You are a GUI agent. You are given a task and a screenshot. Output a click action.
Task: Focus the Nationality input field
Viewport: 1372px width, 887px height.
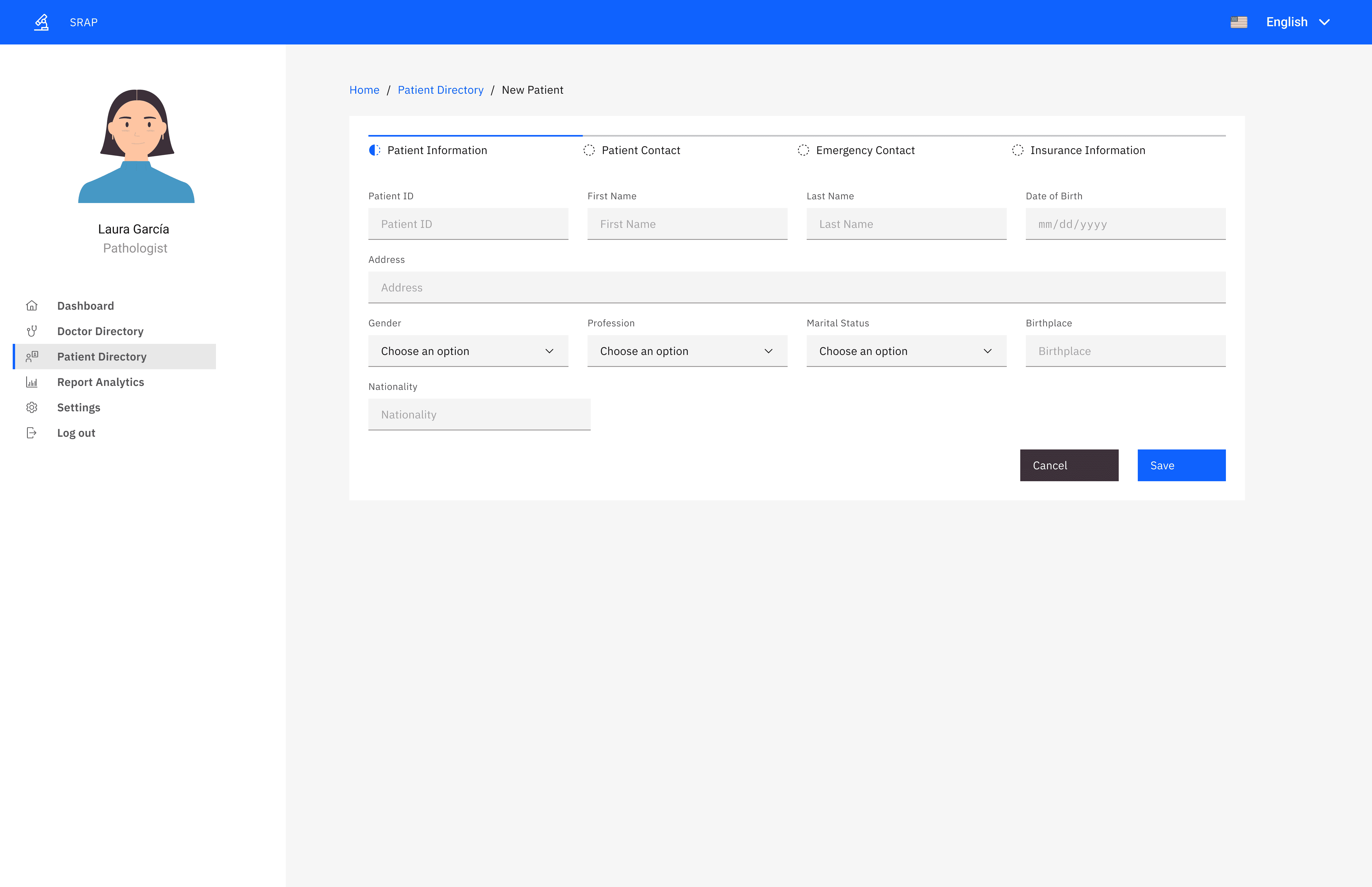pos(480,414)
